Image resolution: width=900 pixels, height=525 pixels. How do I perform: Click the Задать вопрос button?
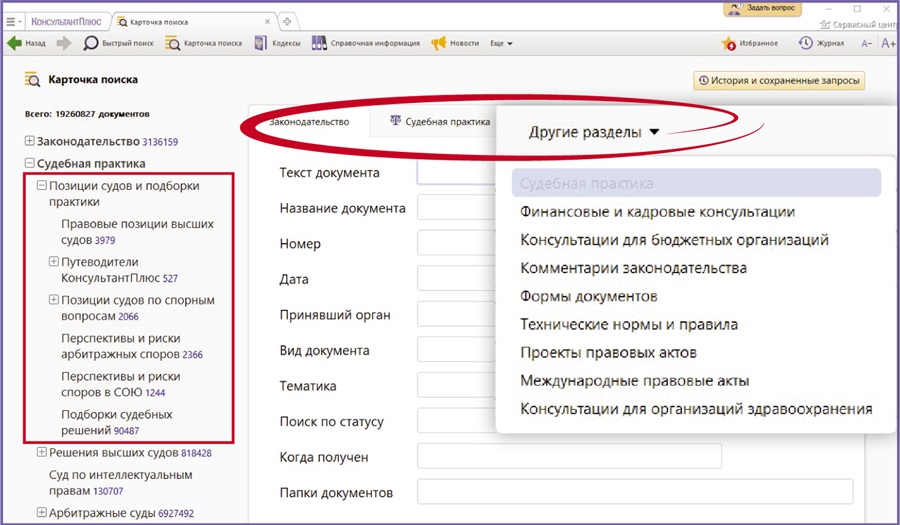pyautogui.click(x=762, y=9)
